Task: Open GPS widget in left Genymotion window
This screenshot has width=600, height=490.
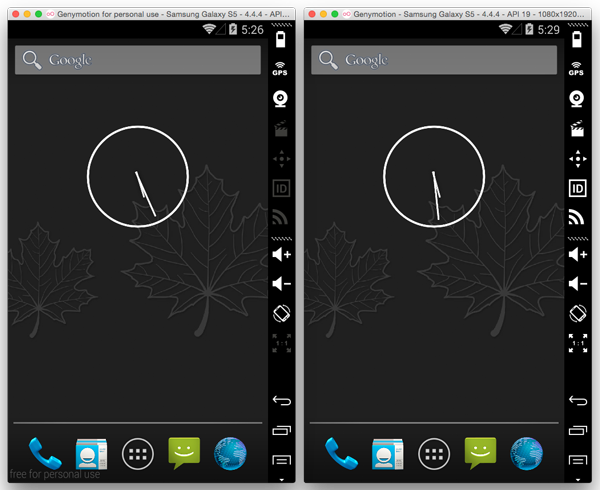Action: pos(280,69)
